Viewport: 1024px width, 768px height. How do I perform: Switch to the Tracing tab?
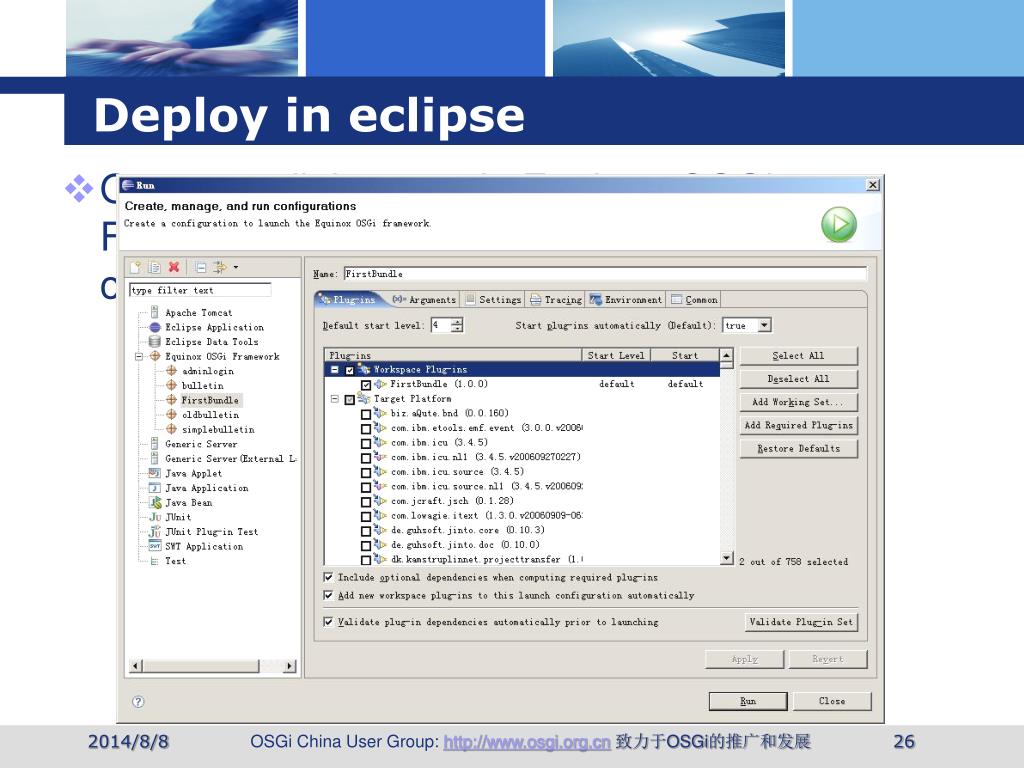point(556,299)
